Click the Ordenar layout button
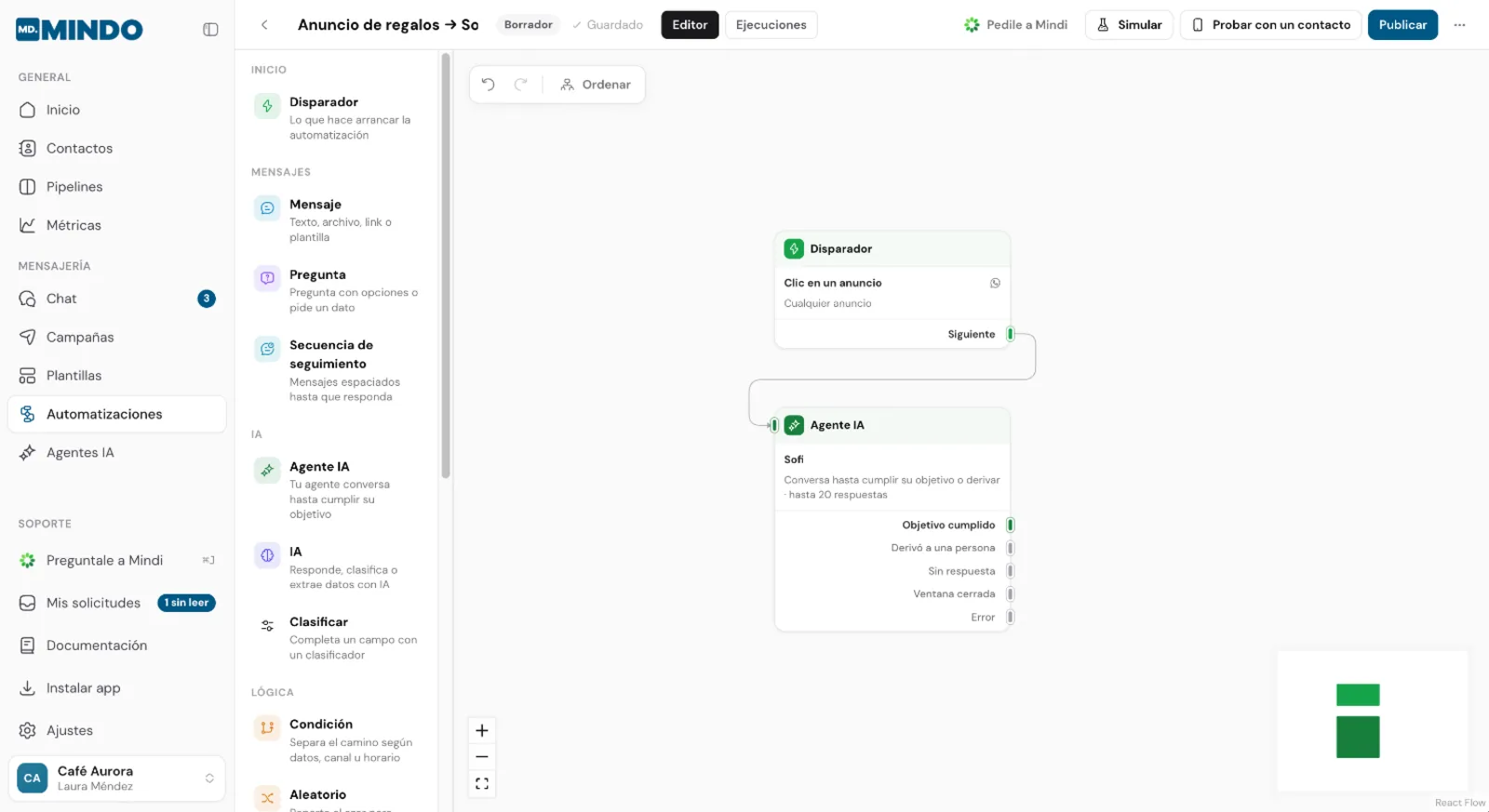 tap(596, 85)
